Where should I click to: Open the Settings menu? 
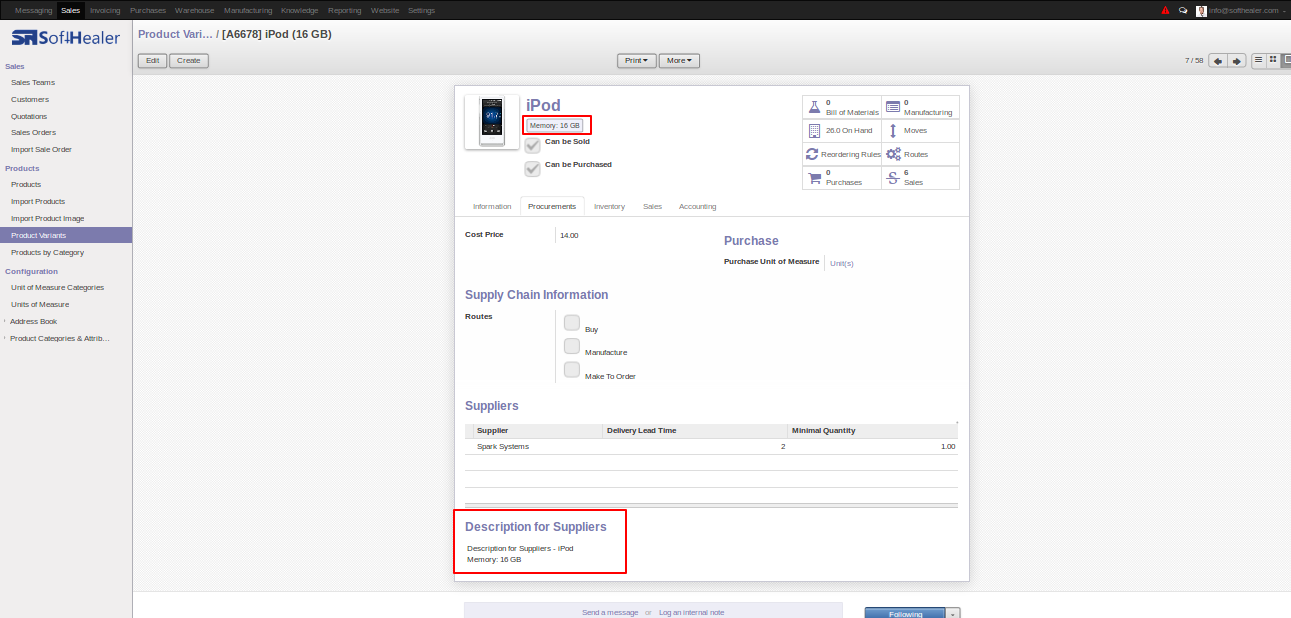point(422,10)
